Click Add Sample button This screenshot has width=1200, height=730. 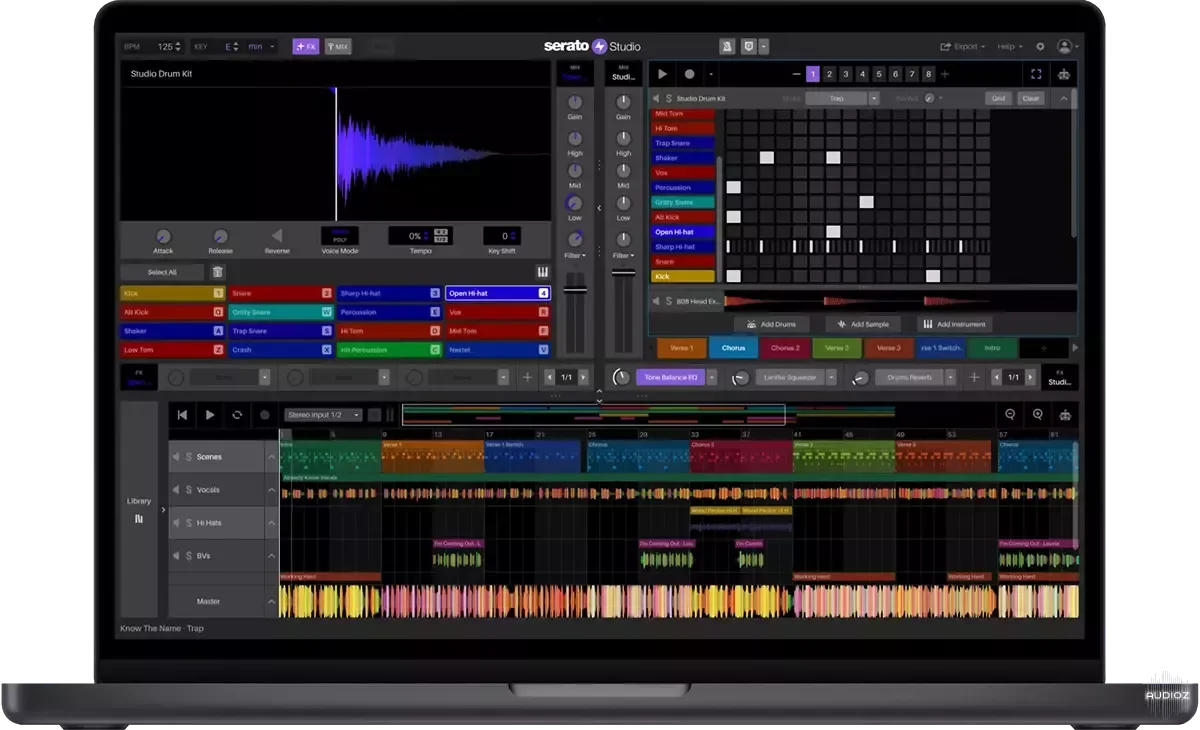pos(863,324)
